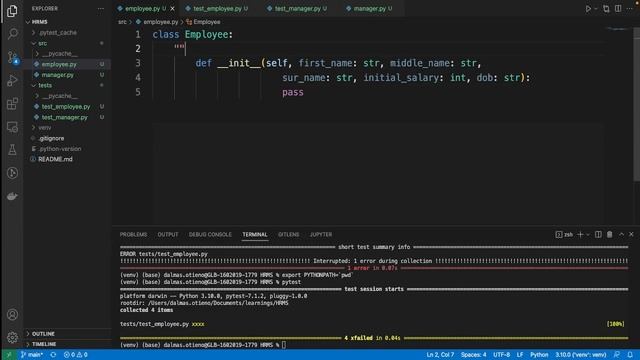Change end of line sequence LF
This screenshot has height=360, width=640.
point(520,355)
